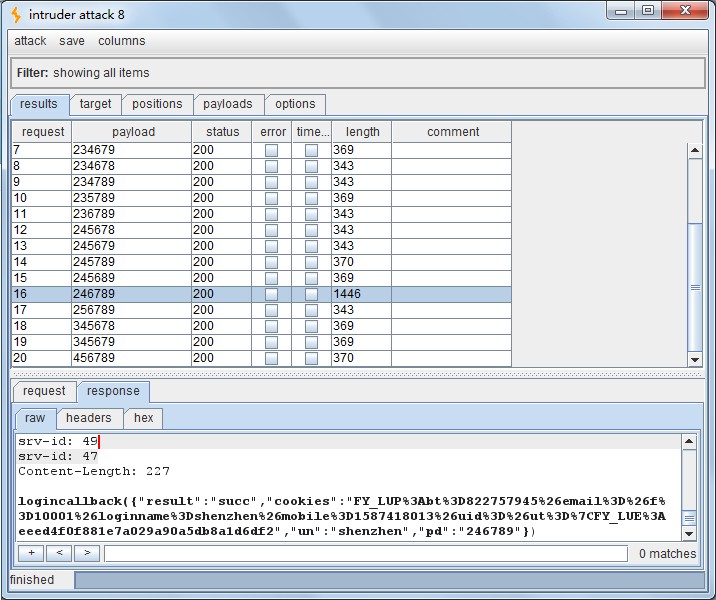Select row with payload 236789
Image resolution: width=716 pixels, height=600 pixels.
pyautogui.click(x=261, y=214)
